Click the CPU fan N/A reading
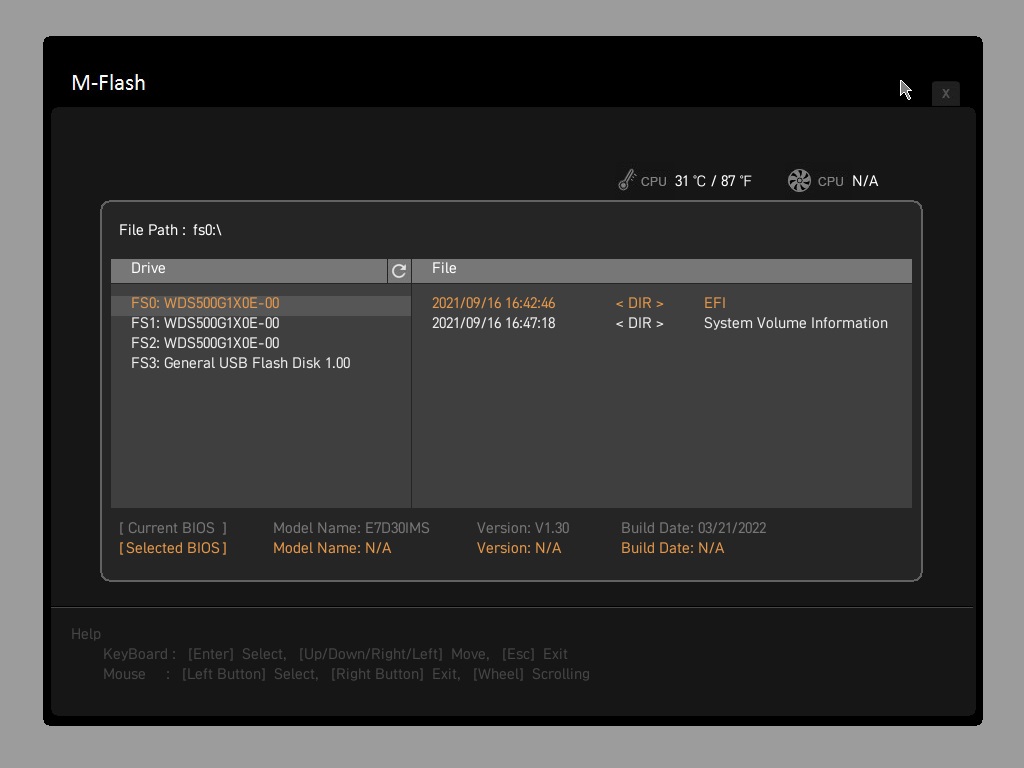Screen dimensions: 1024x768 pos(865,181)
